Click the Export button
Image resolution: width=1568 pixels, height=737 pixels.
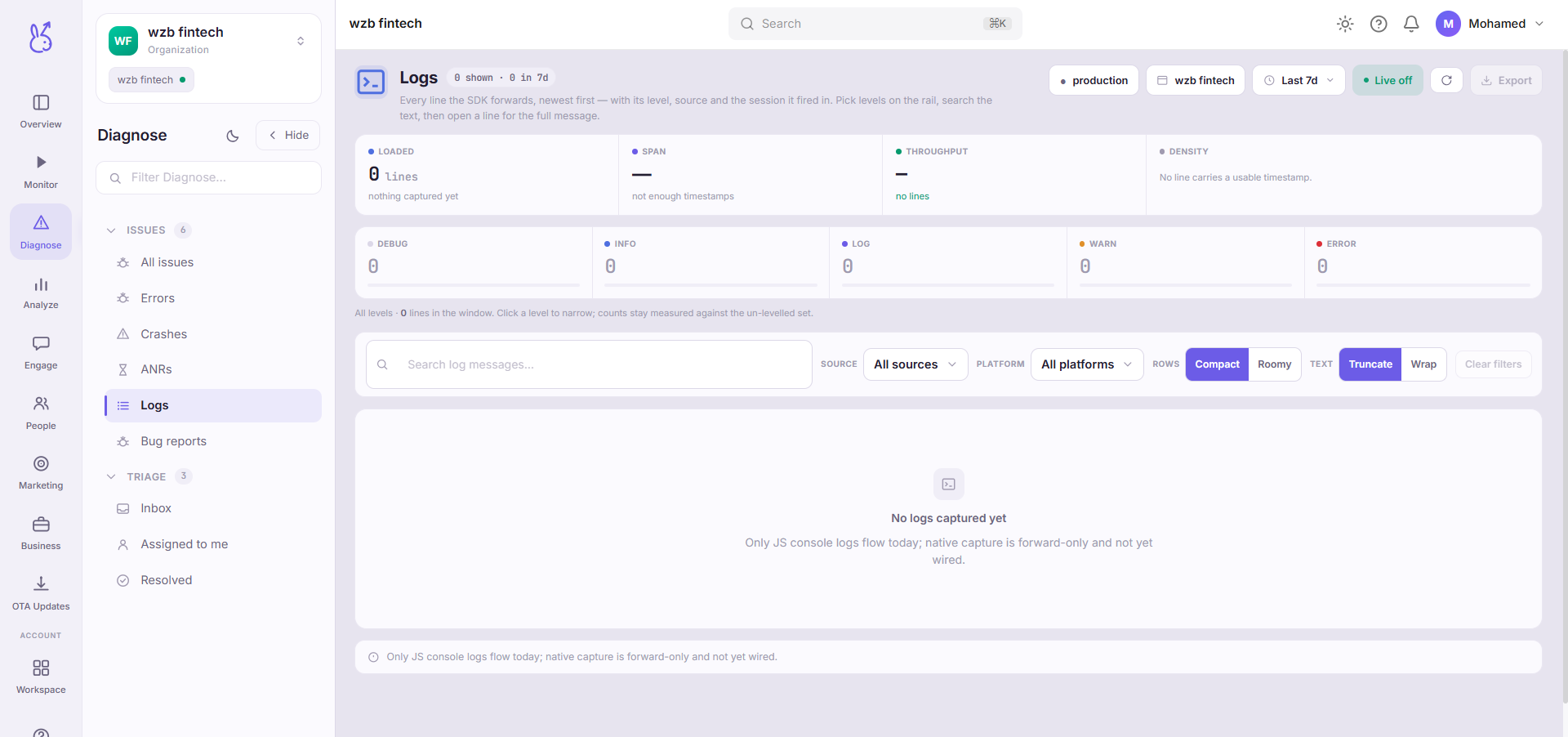click(x=1506, y=80)
